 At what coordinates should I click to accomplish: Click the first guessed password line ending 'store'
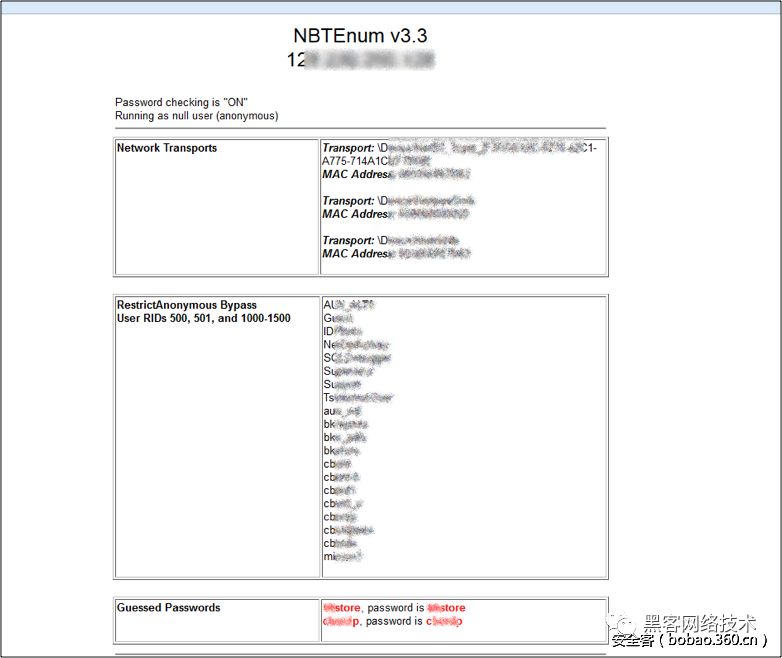[x=394, y=608]
